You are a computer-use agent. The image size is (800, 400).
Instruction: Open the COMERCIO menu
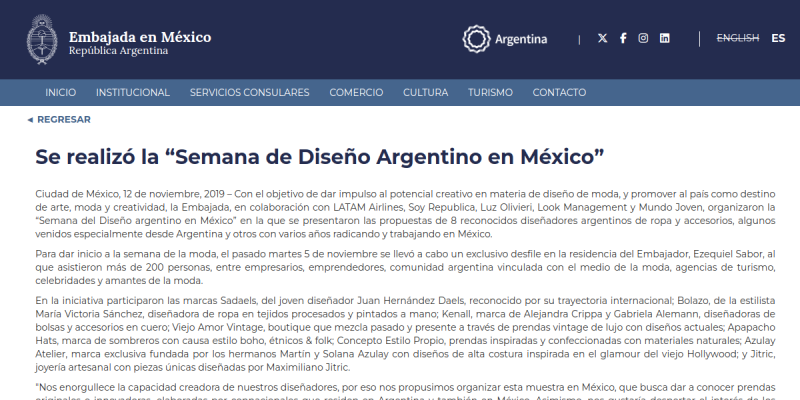pyautogui.click(x=356, y=92)
